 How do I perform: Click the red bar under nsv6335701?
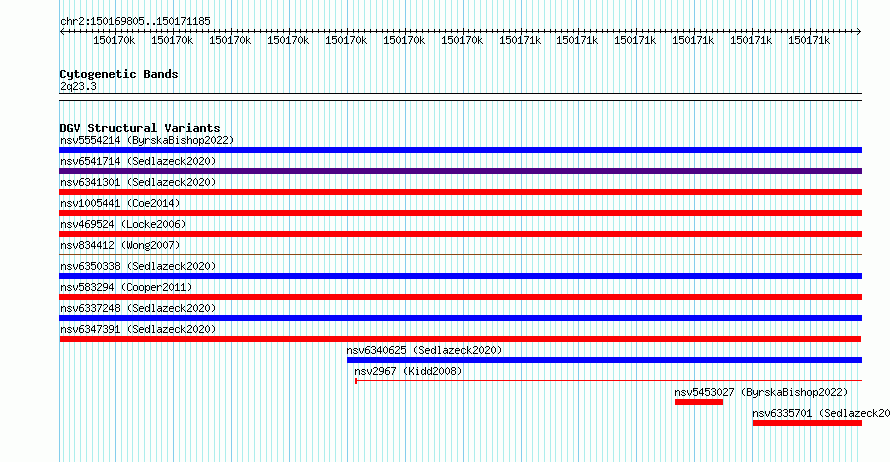pyautogui.click(x=807, y=423)
